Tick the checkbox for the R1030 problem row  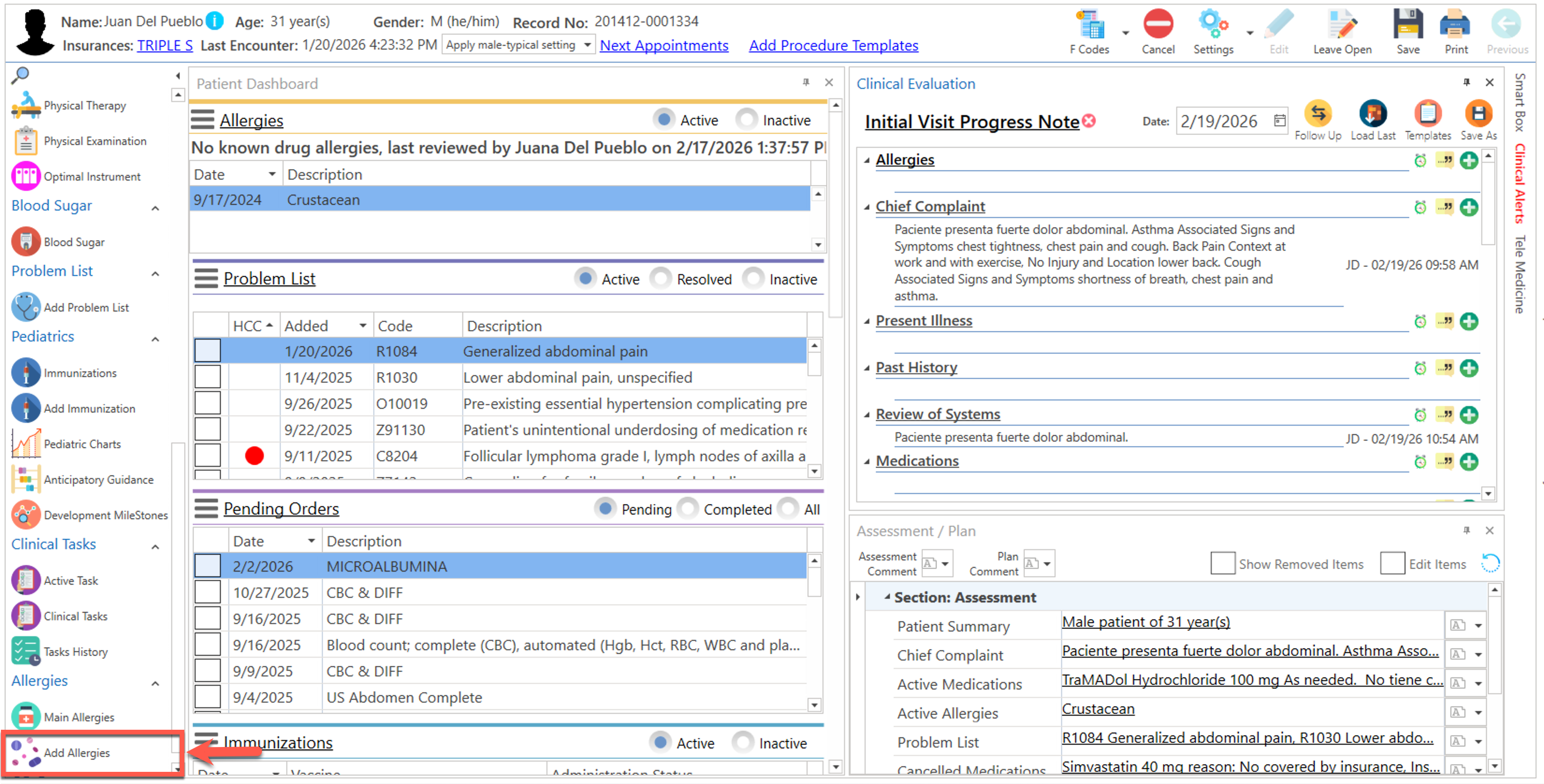207,377
